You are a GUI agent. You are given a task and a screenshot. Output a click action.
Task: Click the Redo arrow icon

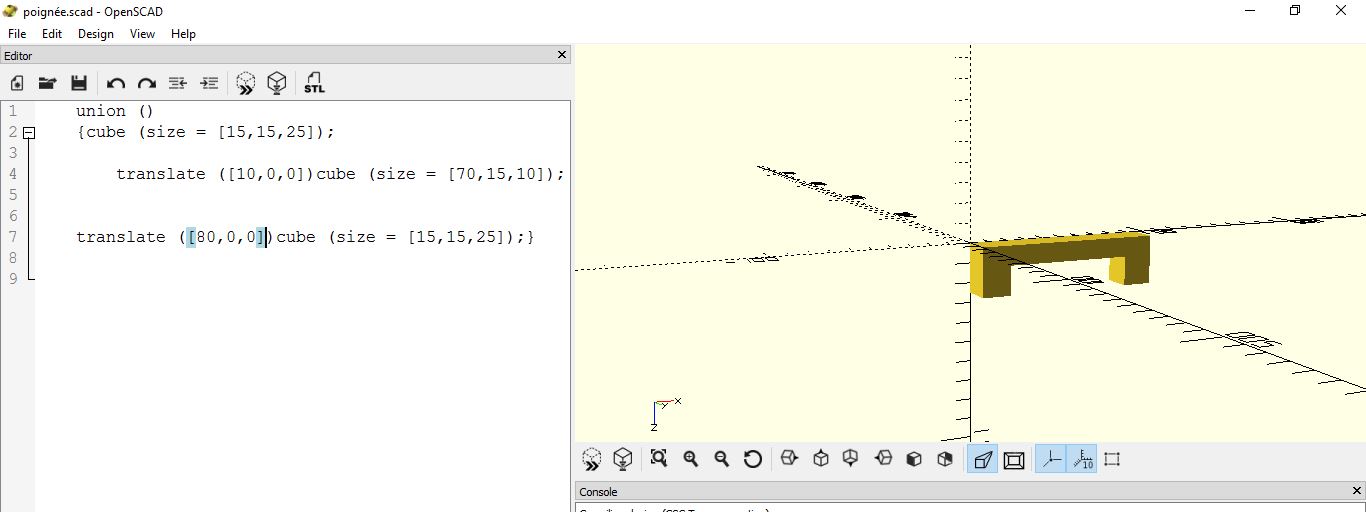click(x=147, y=83)
